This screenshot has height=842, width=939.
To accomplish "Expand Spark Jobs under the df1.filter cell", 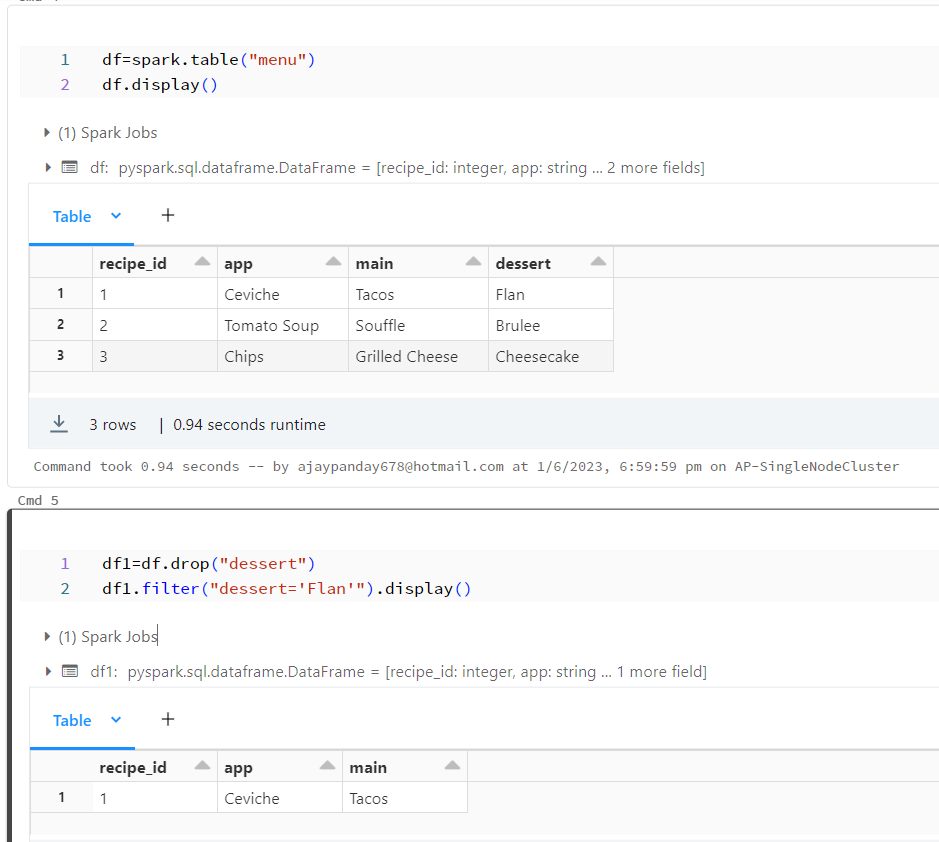I will click(x=47, y=637).
